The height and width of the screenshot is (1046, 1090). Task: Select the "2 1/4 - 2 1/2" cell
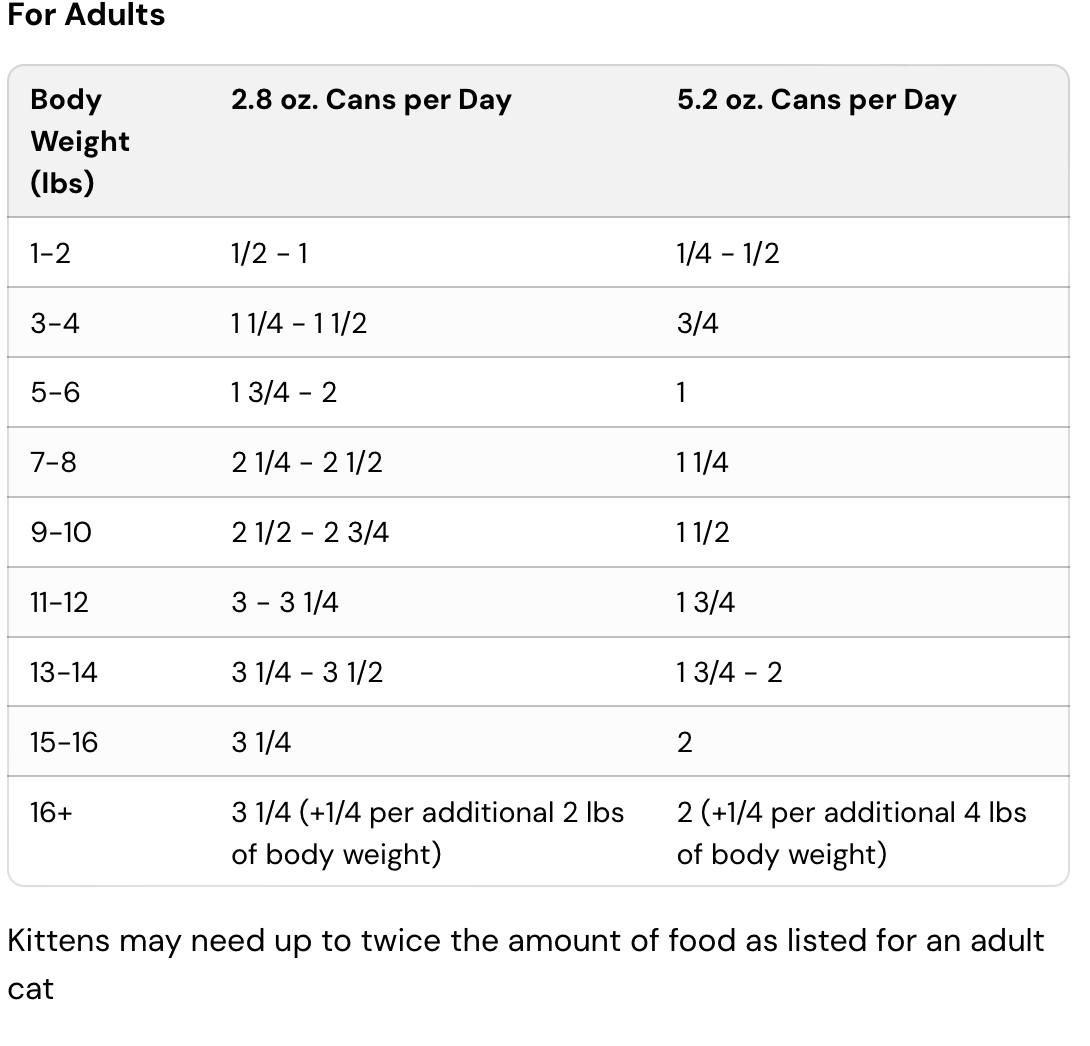pos(307,462)
